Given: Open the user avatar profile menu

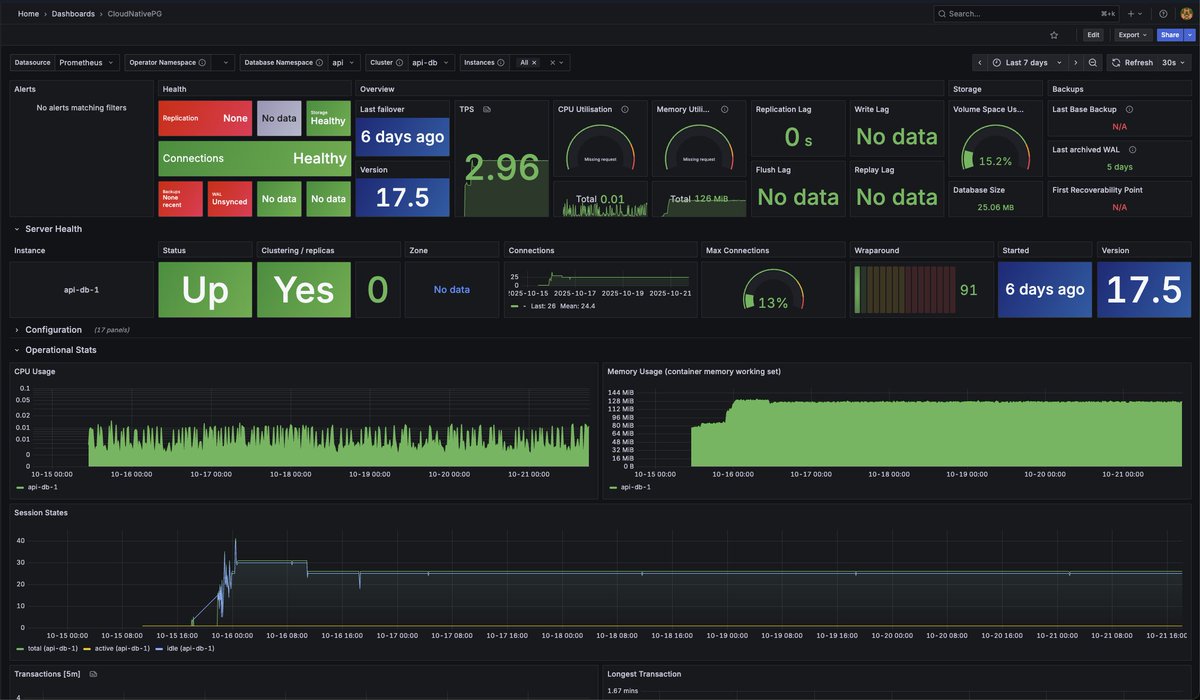Looking at the screenshot, I should tap(1186, 14).
